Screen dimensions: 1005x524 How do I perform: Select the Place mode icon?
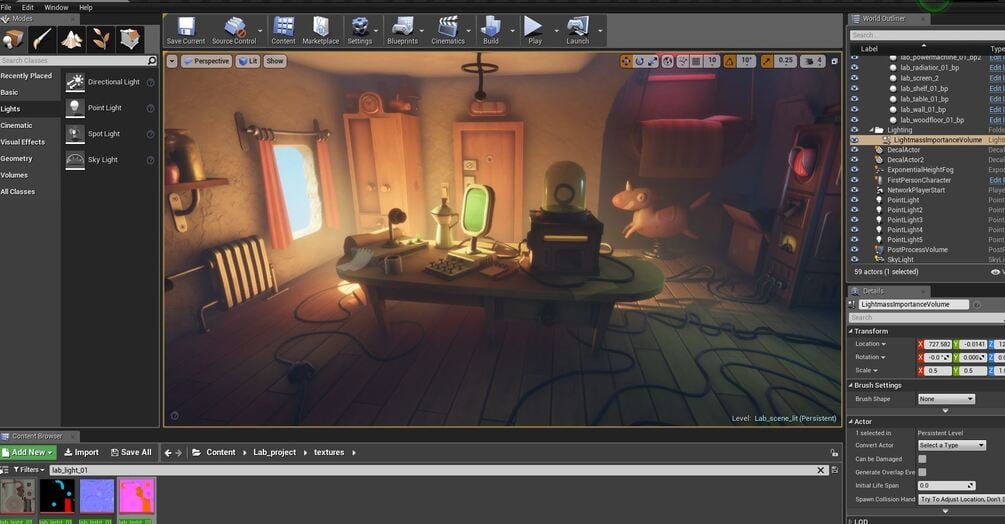coord(13,40)
